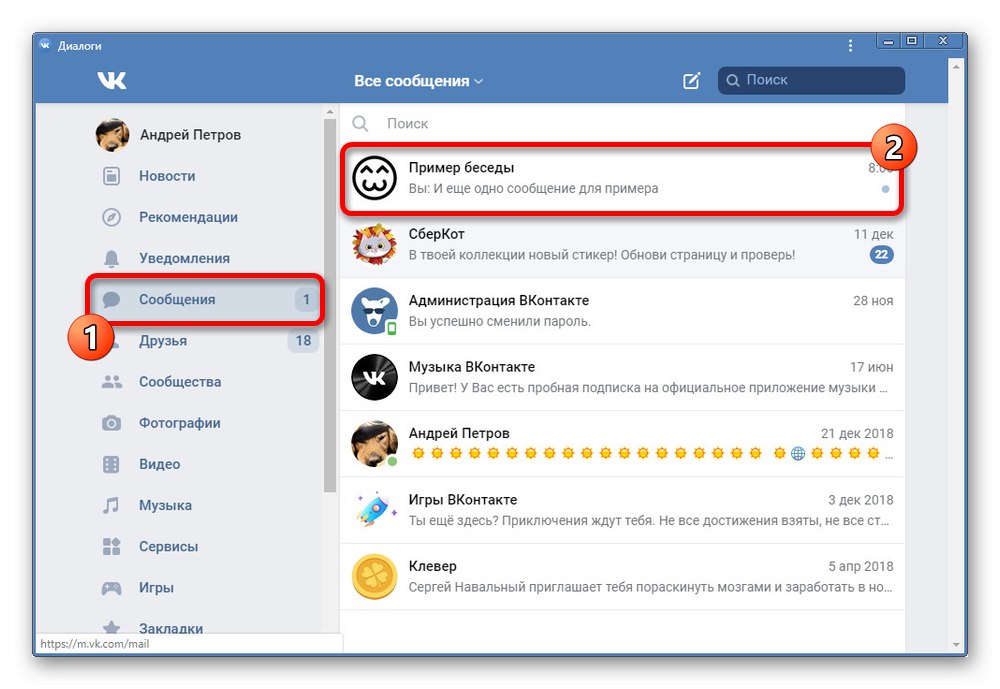Screen dimensions: 1000x689
Task: Click the Фотографии camera icon
Action: click(112, 423)
